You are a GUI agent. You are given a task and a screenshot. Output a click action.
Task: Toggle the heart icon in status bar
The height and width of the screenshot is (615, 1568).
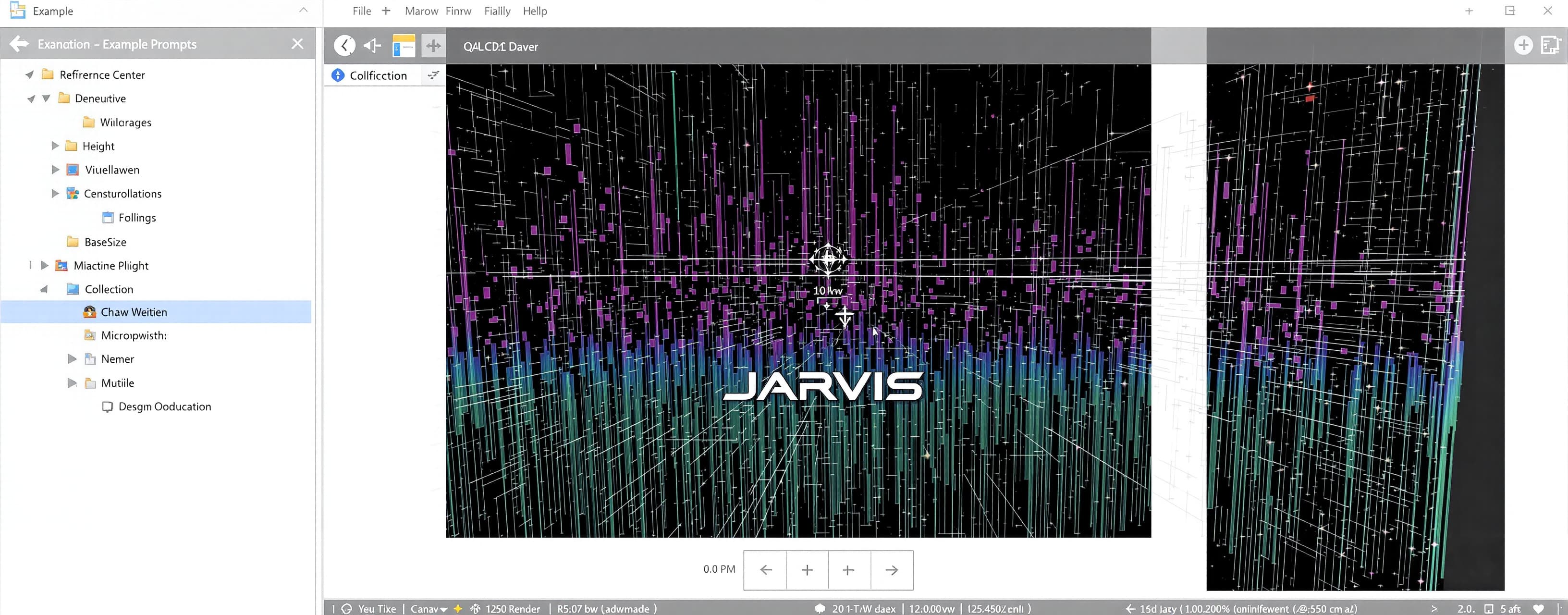[x=1539, y=609]
